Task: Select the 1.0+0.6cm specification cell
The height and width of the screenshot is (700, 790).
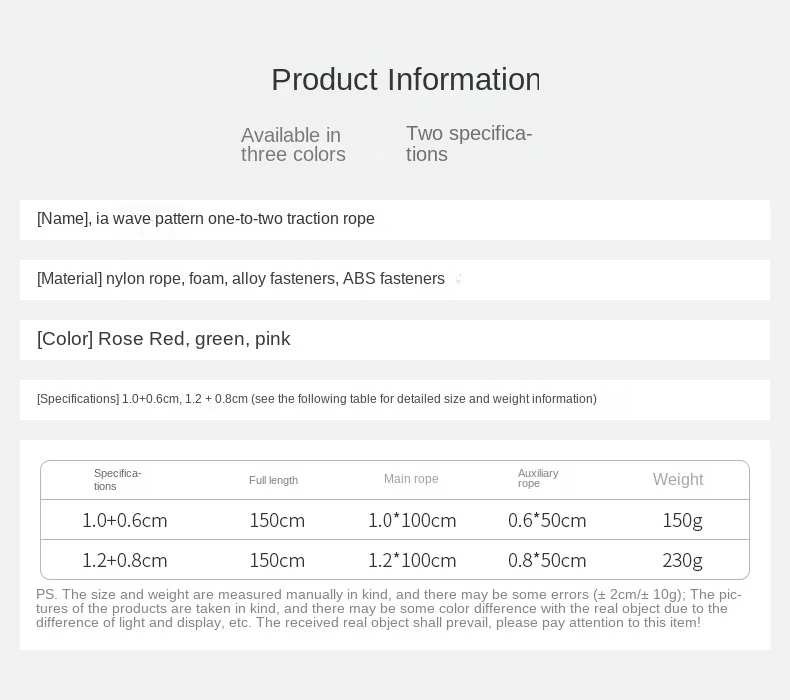Action: point(125,520)
